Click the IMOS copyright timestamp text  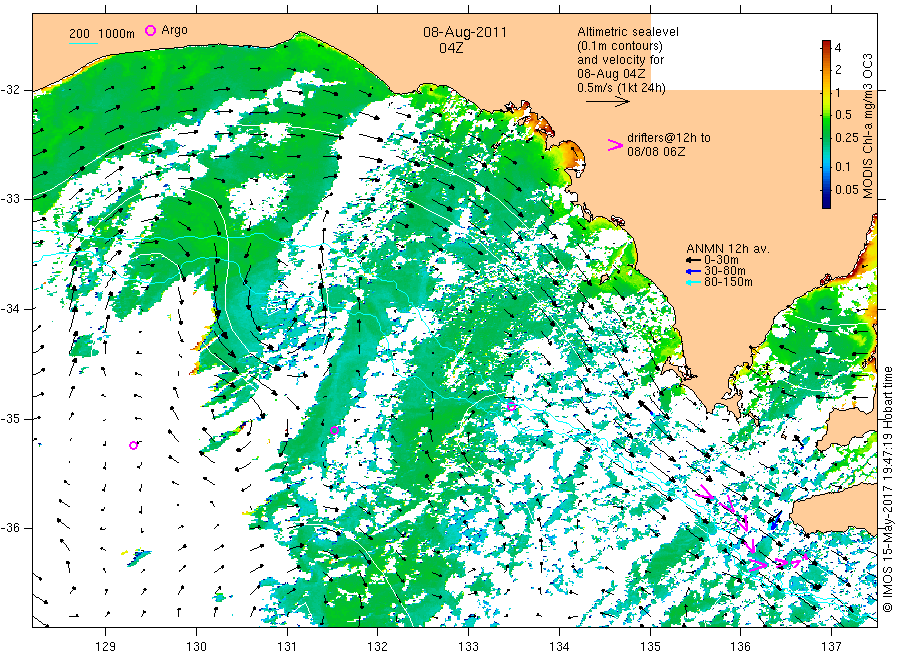tap(887, 489)
